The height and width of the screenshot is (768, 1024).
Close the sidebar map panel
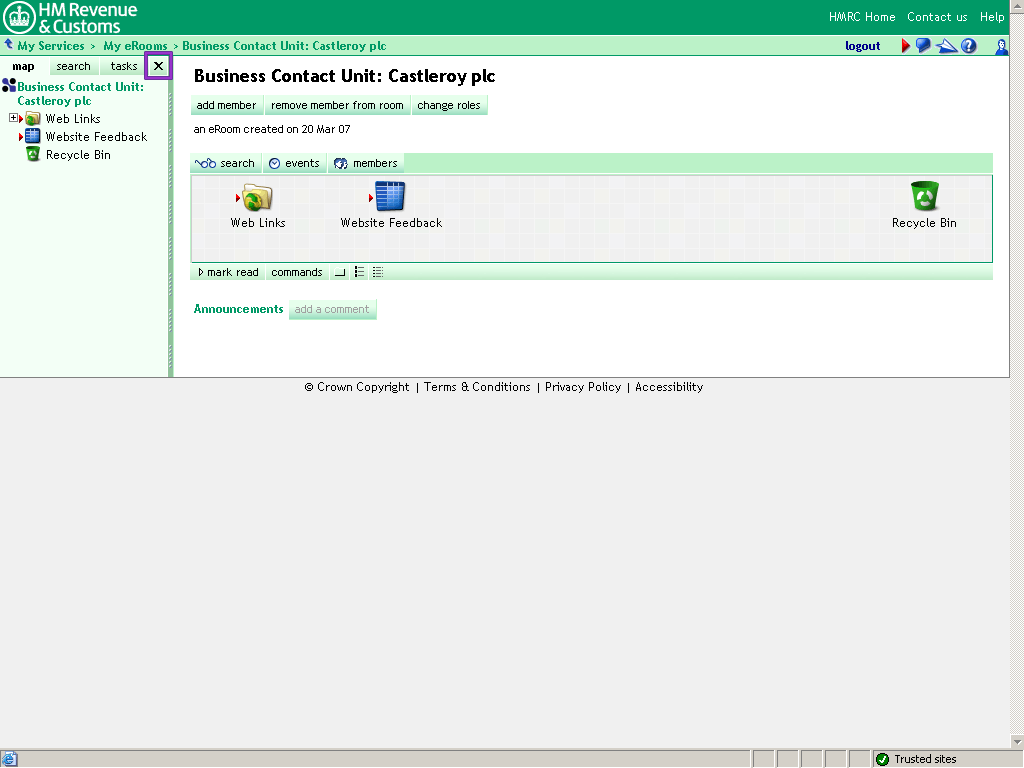click(x=158, y=66)
